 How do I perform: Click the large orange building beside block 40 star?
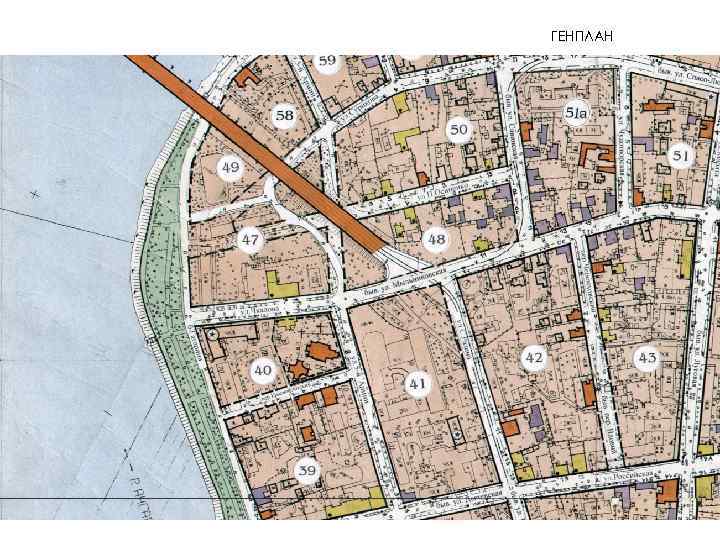click(322, 353)
